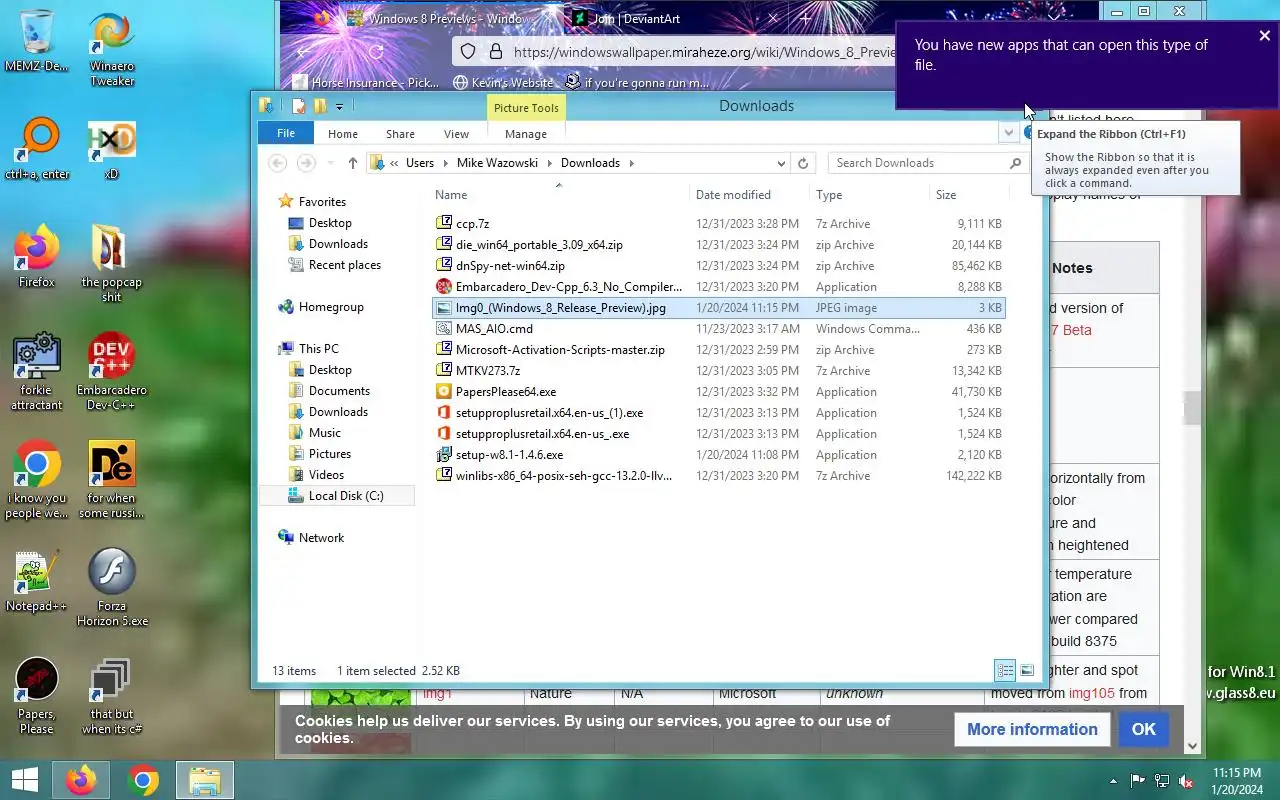Open the Action Center flag icon
Screen dimensions: 1280x800
[x=1137, y=781]
